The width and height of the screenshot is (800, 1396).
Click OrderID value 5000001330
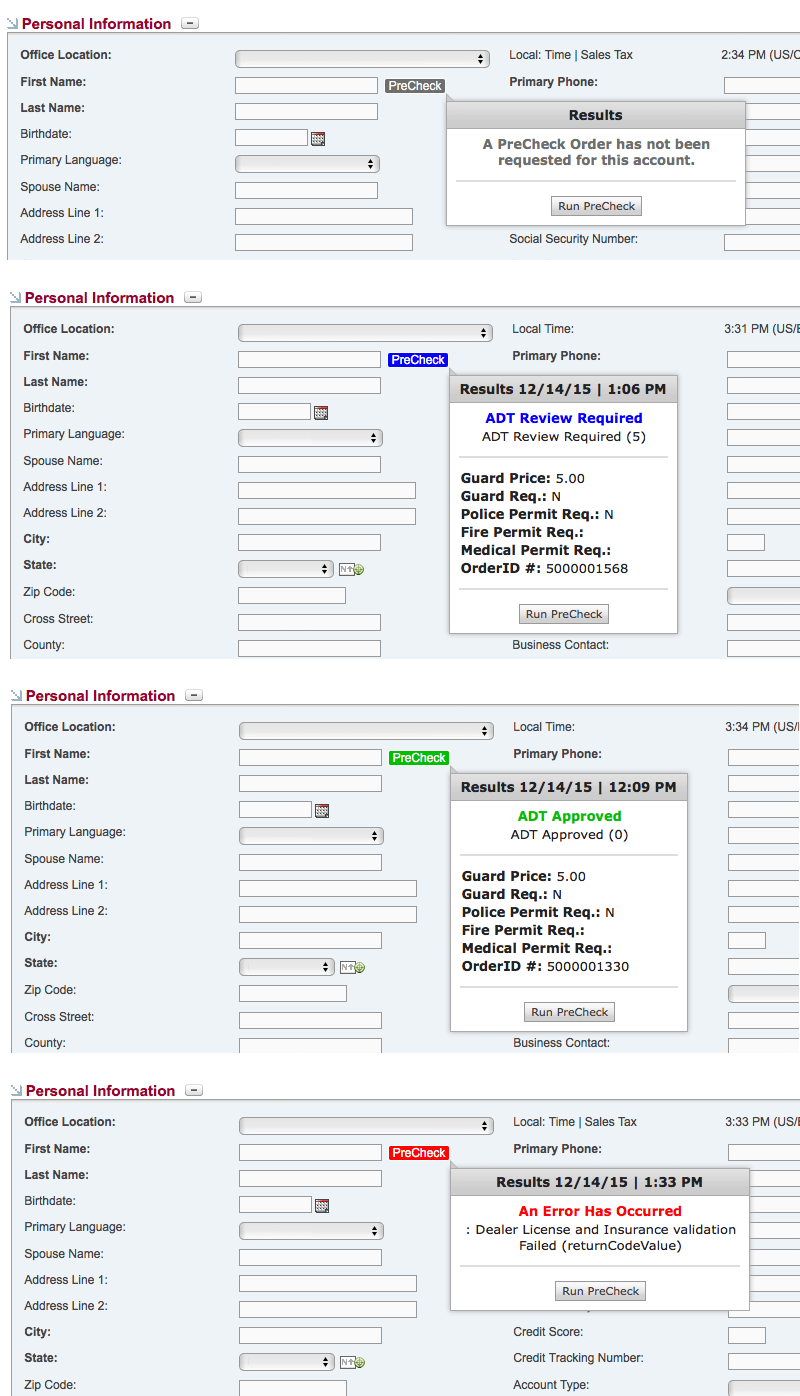(588, 967)
